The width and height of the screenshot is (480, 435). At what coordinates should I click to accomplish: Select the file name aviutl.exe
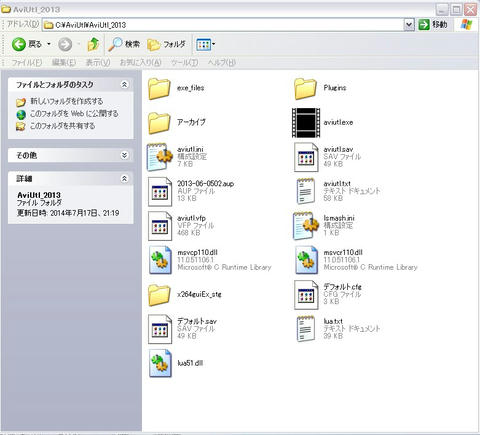[338, 122]
